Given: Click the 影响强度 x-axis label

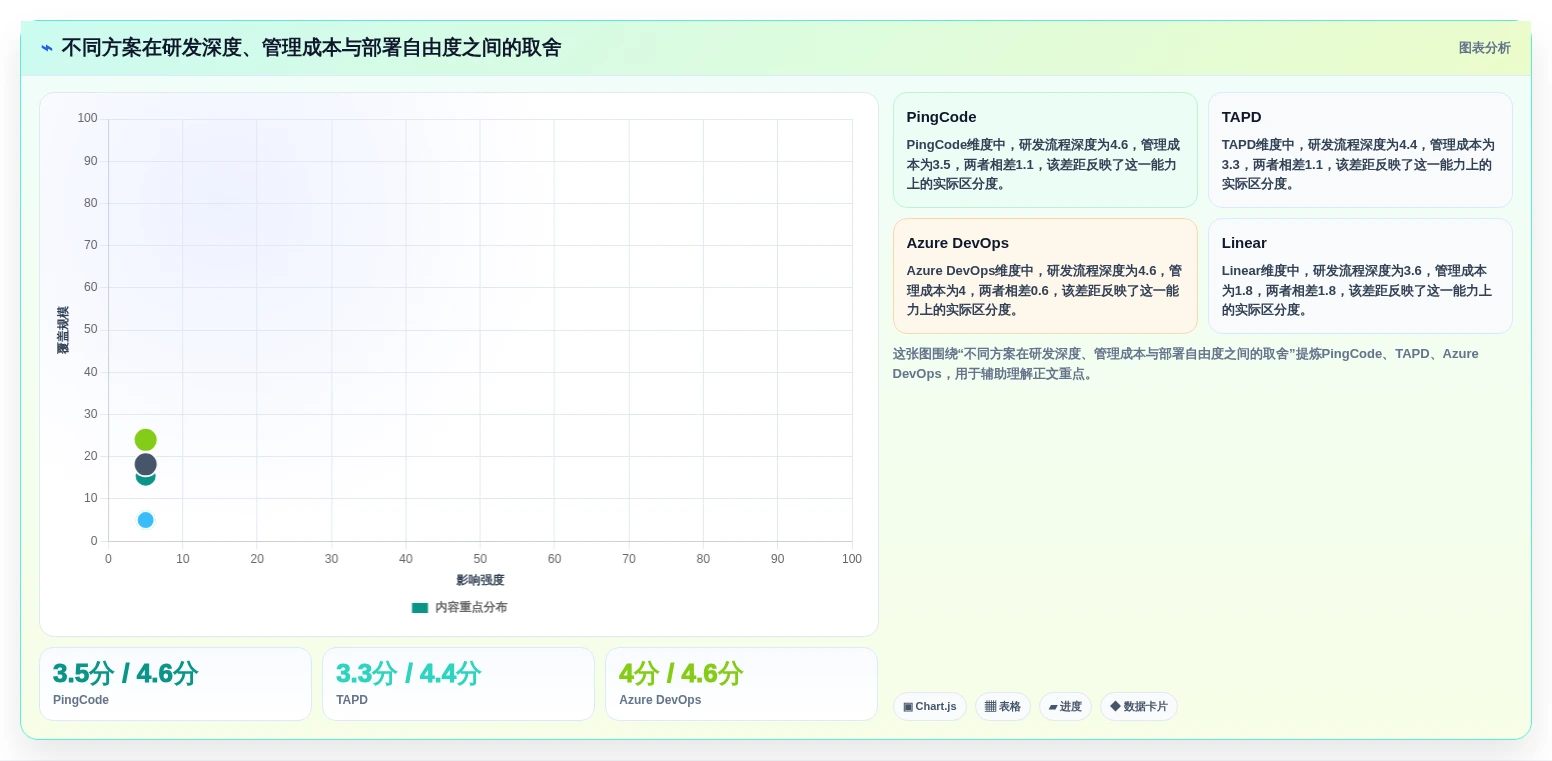Looking at the screenshot, I should 480,581.
